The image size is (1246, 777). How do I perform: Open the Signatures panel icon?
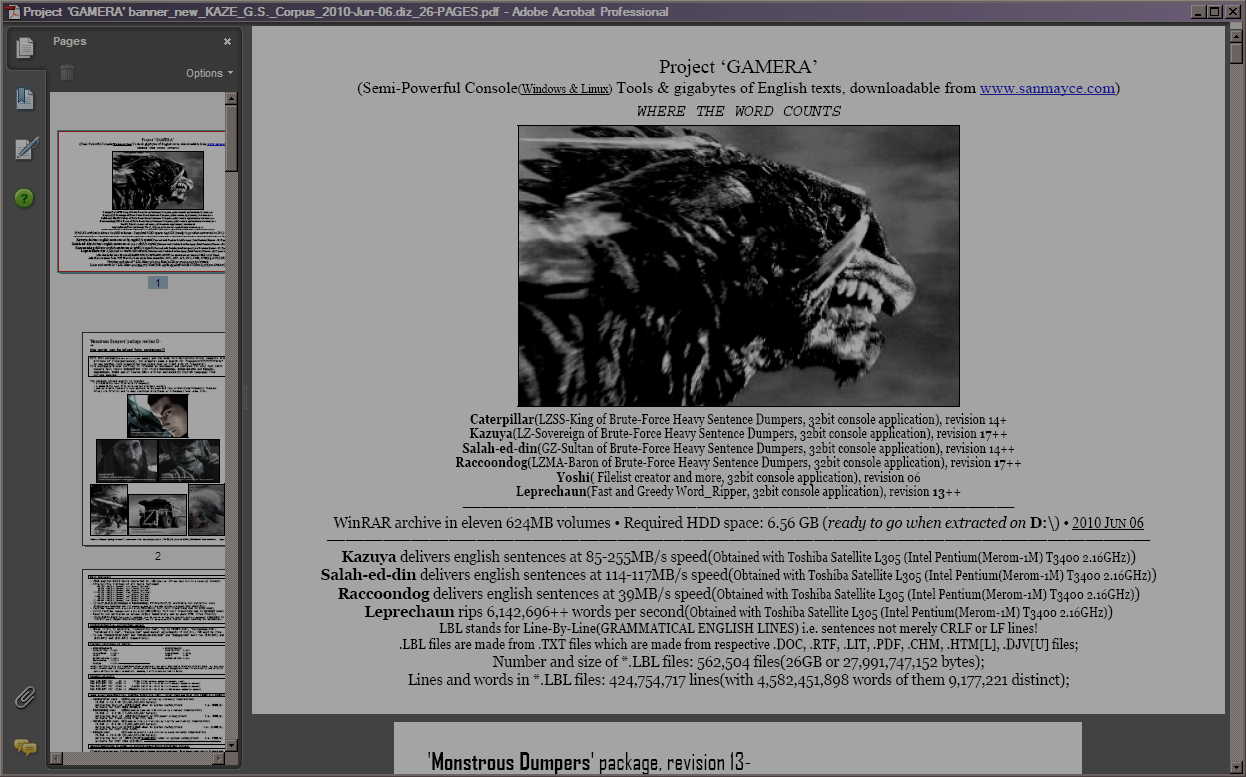25,149
